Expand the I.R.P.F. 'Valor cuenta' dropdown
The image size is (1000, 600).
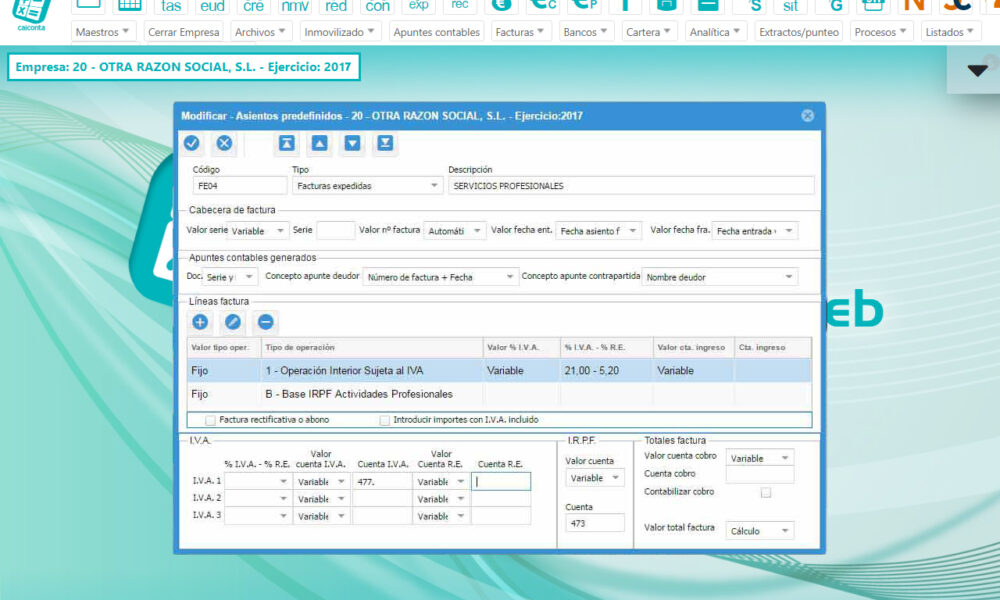(594, 478)
